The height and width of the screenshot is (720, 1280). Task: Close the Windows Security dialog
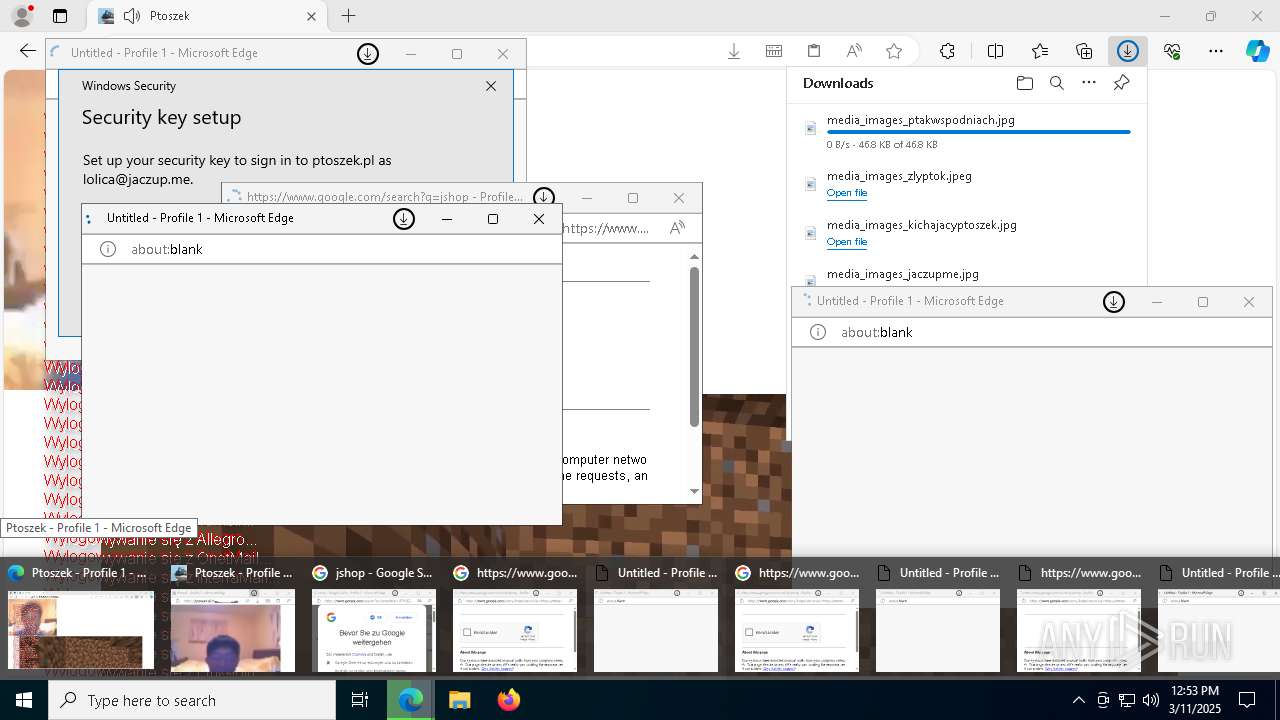coord(491,86)
